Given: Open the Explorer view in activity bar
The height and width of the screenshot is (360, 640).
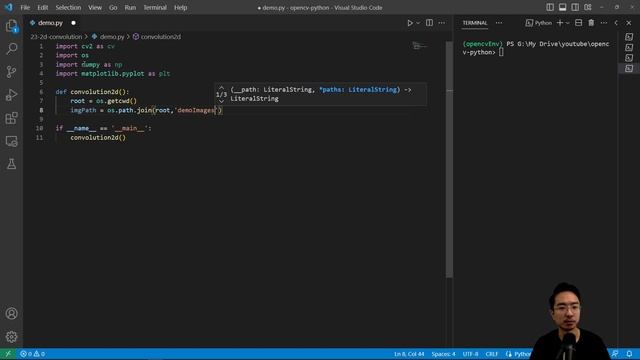Looking at the screenshot, I should click(11, 26).
